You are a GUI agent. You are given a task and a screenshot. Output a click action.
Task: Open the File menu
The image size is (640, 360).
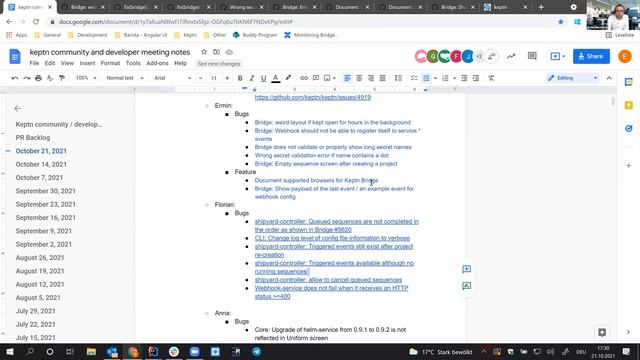pos(34,63)
